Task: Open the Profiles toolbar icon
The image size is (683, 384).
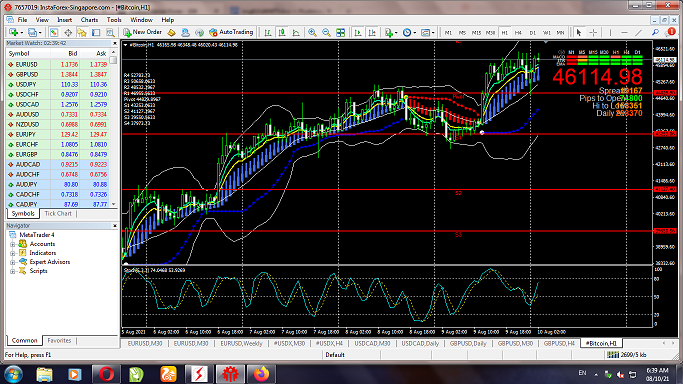Action: point(32,32)
